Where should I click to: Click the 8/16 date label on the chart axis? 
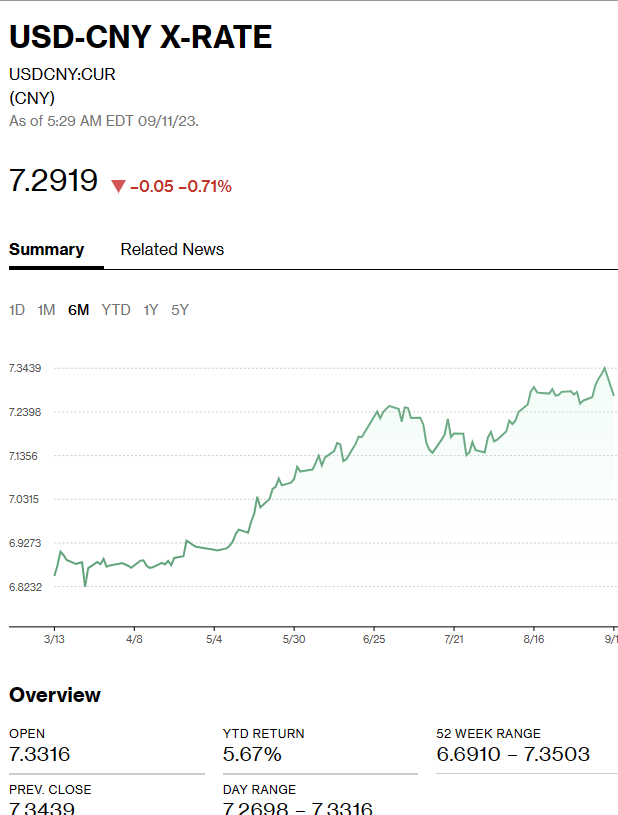(x=533, y=639)
